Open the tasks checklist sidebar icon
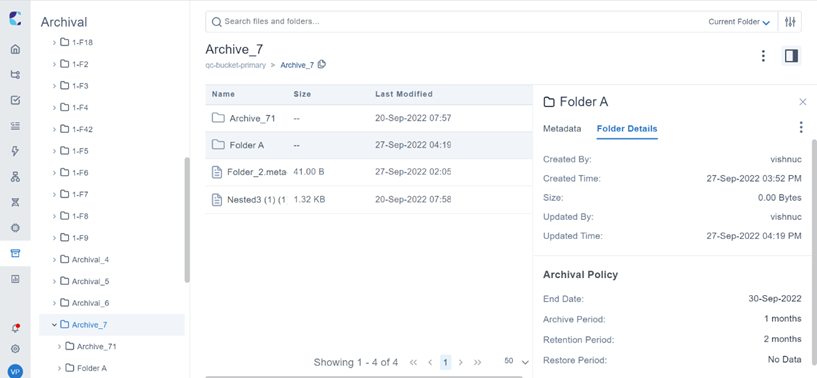This screenshot has height=378, width=817. (x=15, y=100)
